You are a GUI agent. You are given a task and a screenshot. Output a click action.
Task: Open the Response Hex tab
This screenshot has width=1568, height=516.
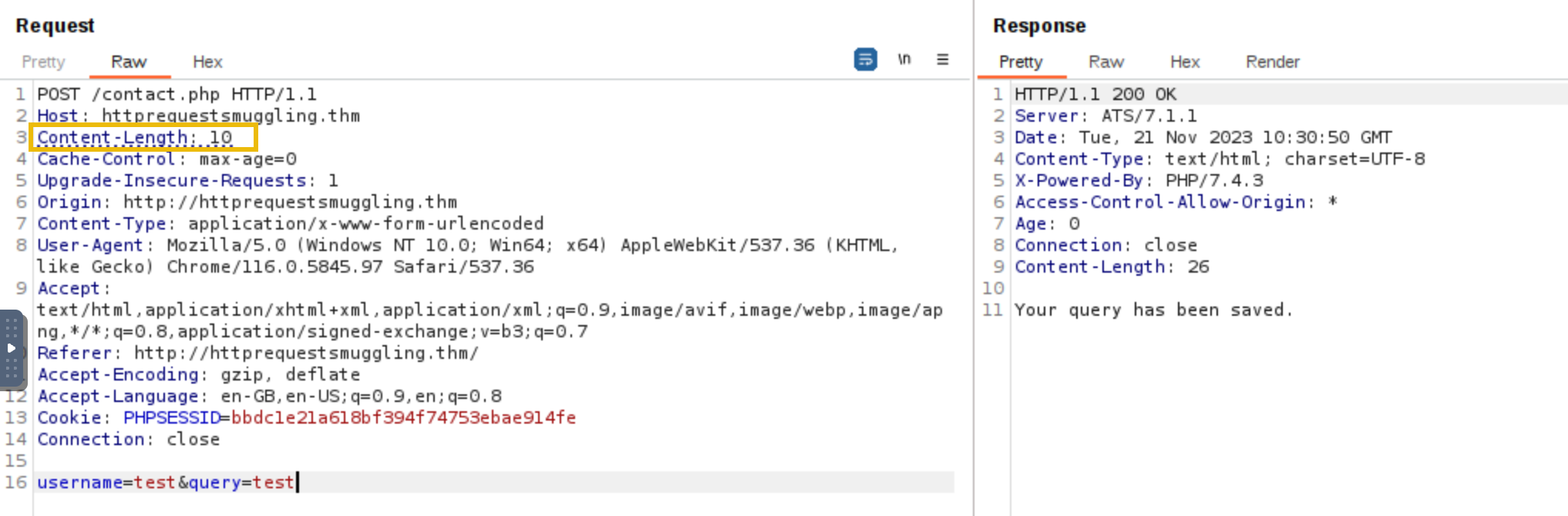click(x=1184, y=62)
